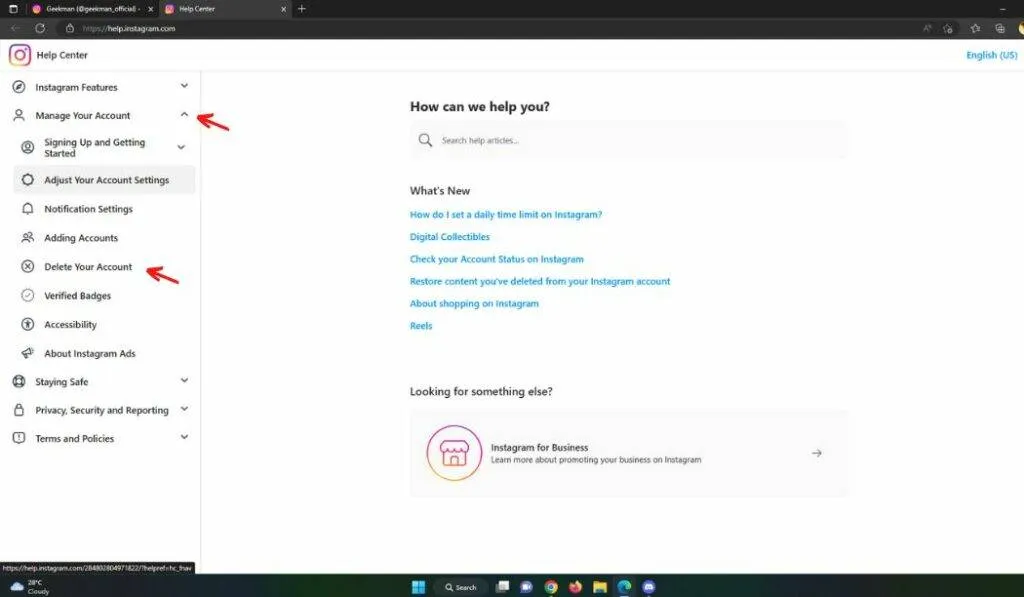This screenshot has height=597, width=1024.
Task: Launch Firefox from the taskbar
Action: pos(575,587)
